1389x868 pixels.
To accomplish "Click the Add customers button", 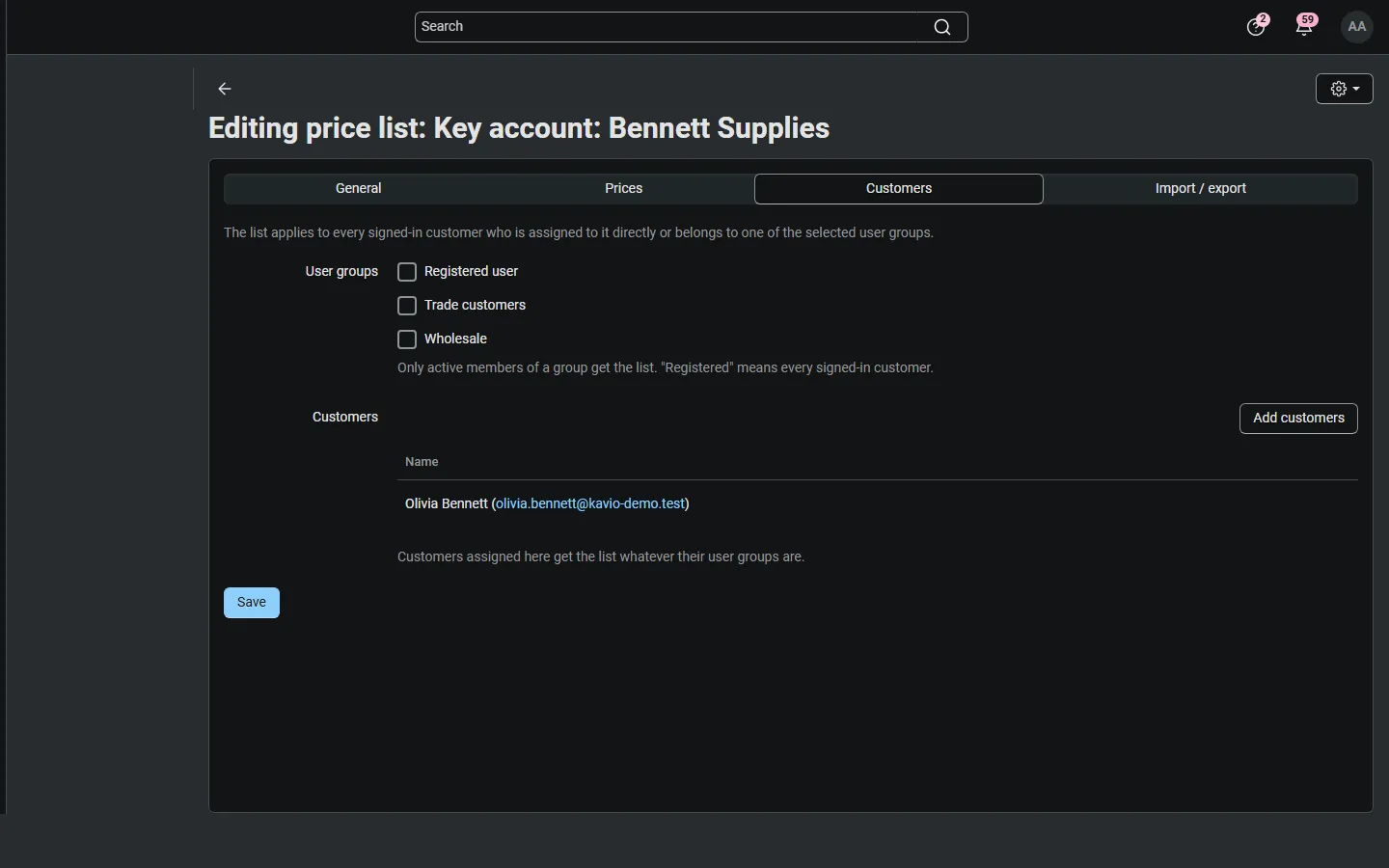I will 1298,419.
